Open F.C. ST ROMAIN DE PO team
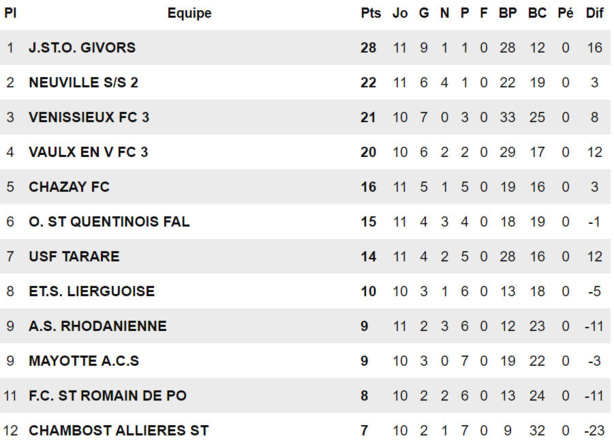The width and height of the screenshot is (614, 447). [108, 396]
